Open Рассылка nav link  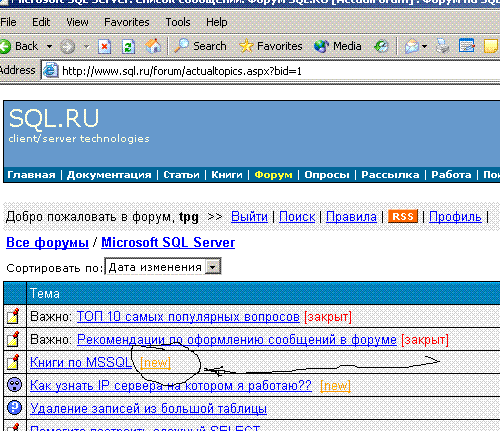(390, 175)
